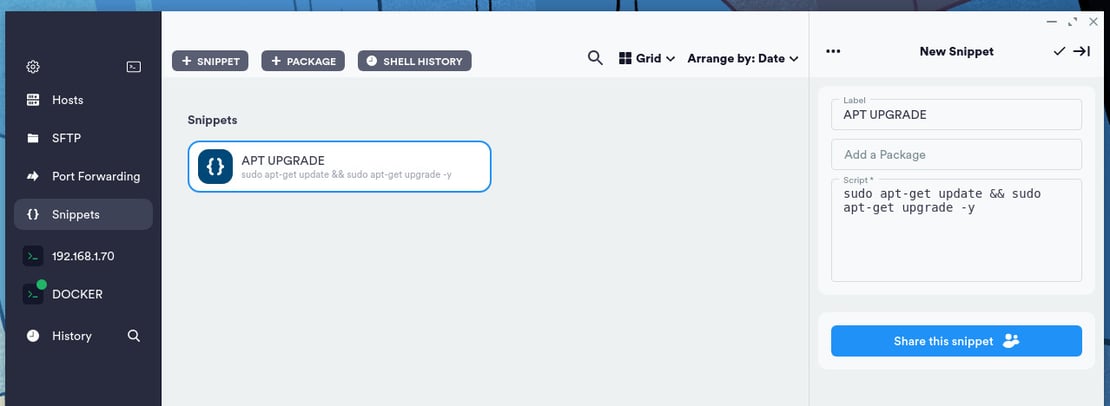Go to Hosts in the sidebar

pos(67,100)
